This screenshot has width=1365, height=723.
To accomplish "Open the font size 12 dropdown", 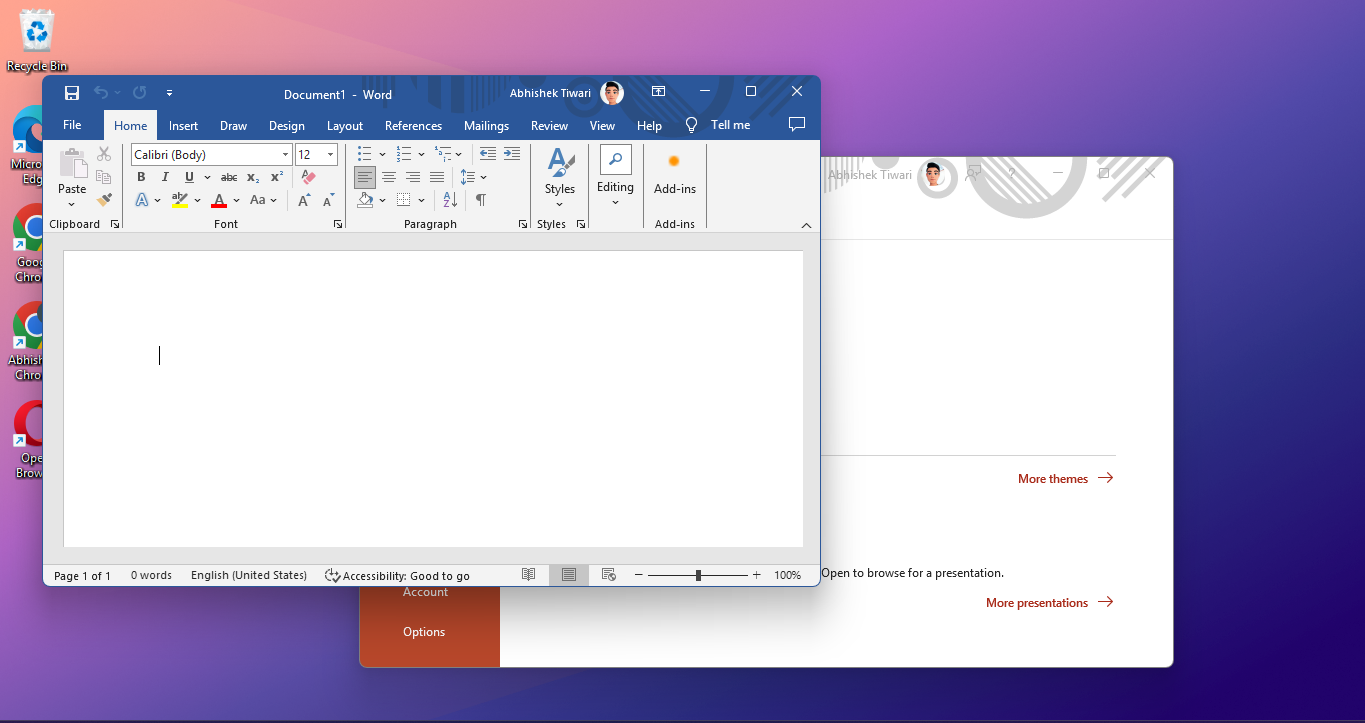I will (331, 154).
